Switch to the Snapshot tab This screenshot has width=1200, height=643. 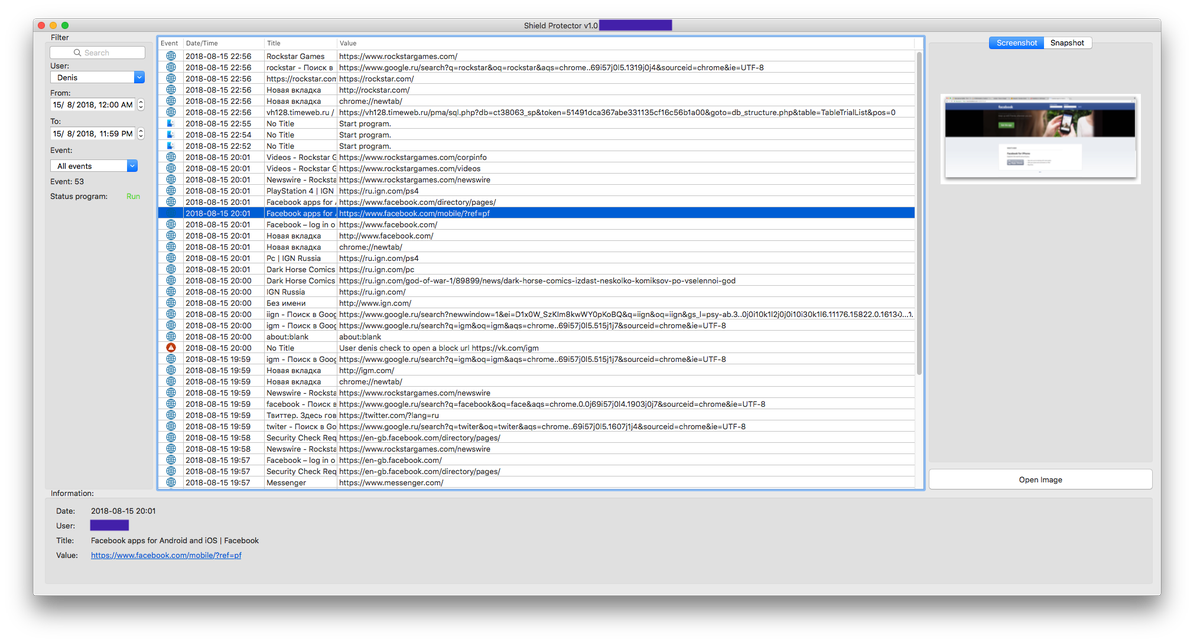point(1066,43)
